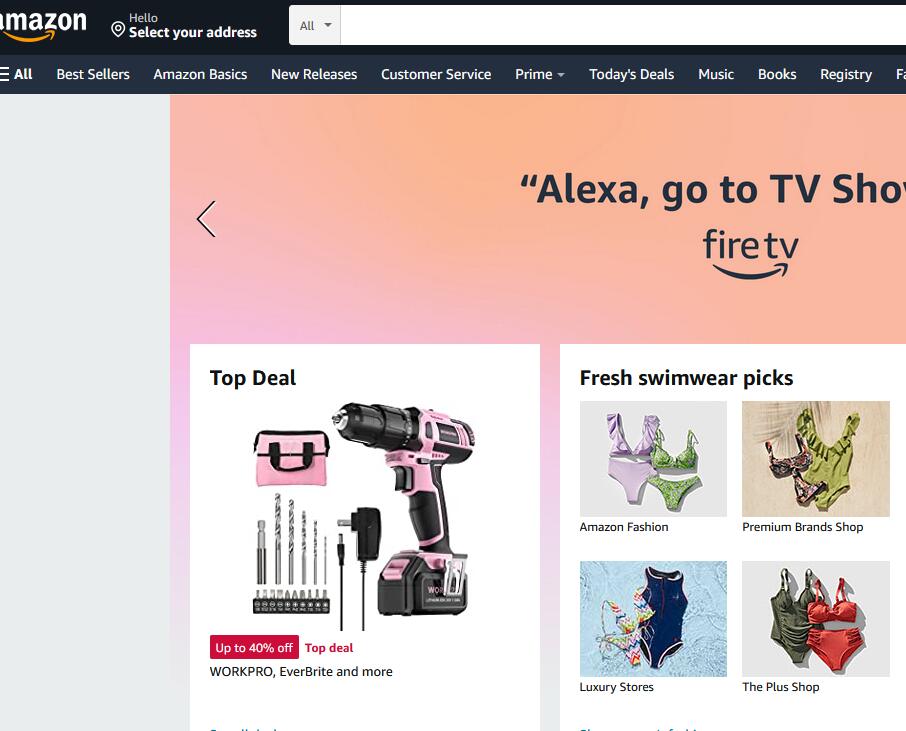Open the hamburger All menu
This screenshot has width=906, height=731.
click(x=16, y=74)
